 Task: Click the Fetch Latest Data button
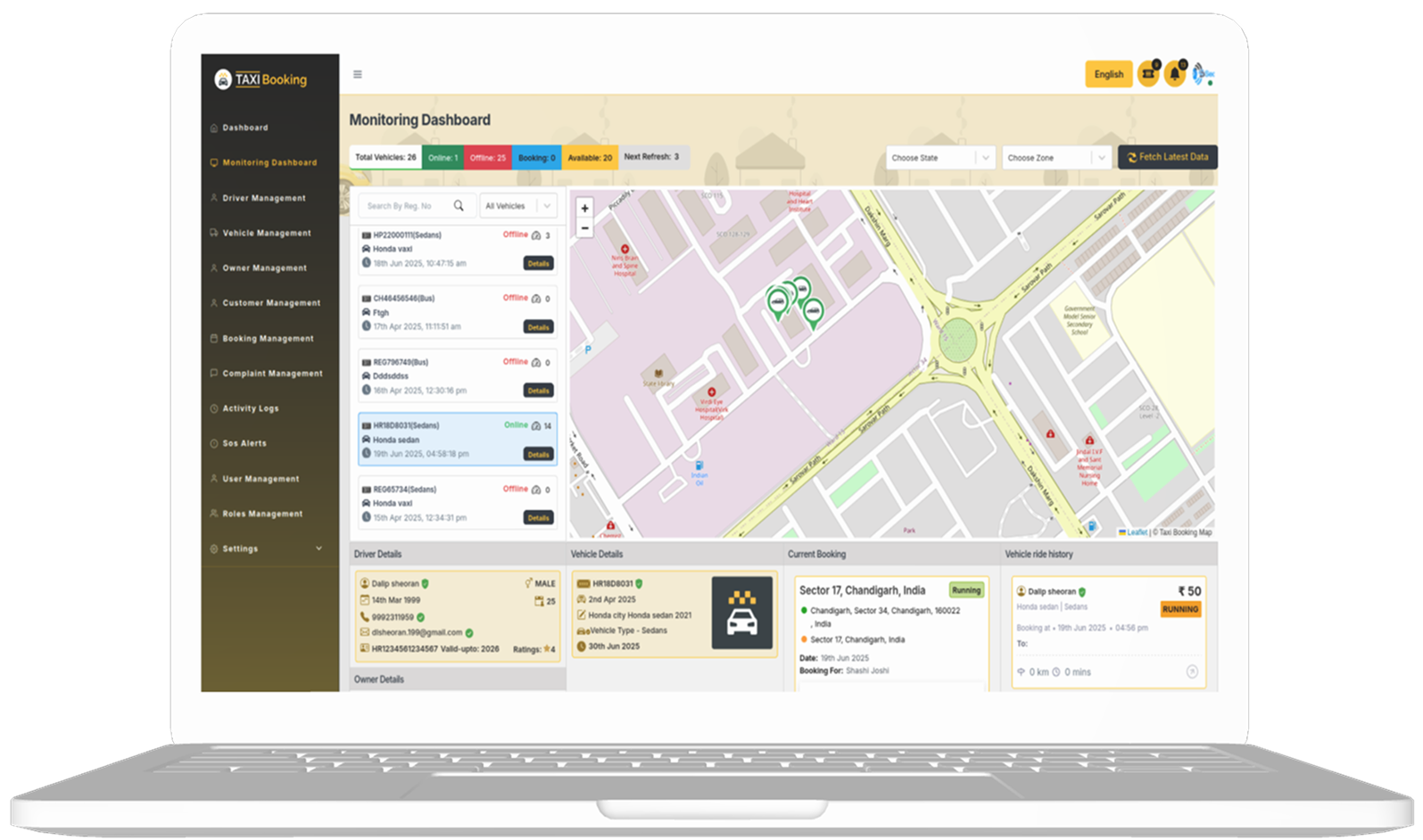(1167, 158)
